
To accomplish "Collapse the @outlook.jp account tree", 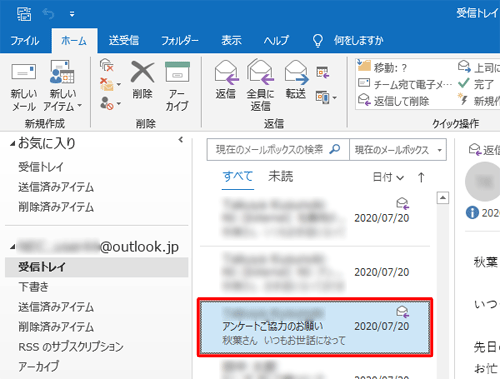I will pos(12,247).
